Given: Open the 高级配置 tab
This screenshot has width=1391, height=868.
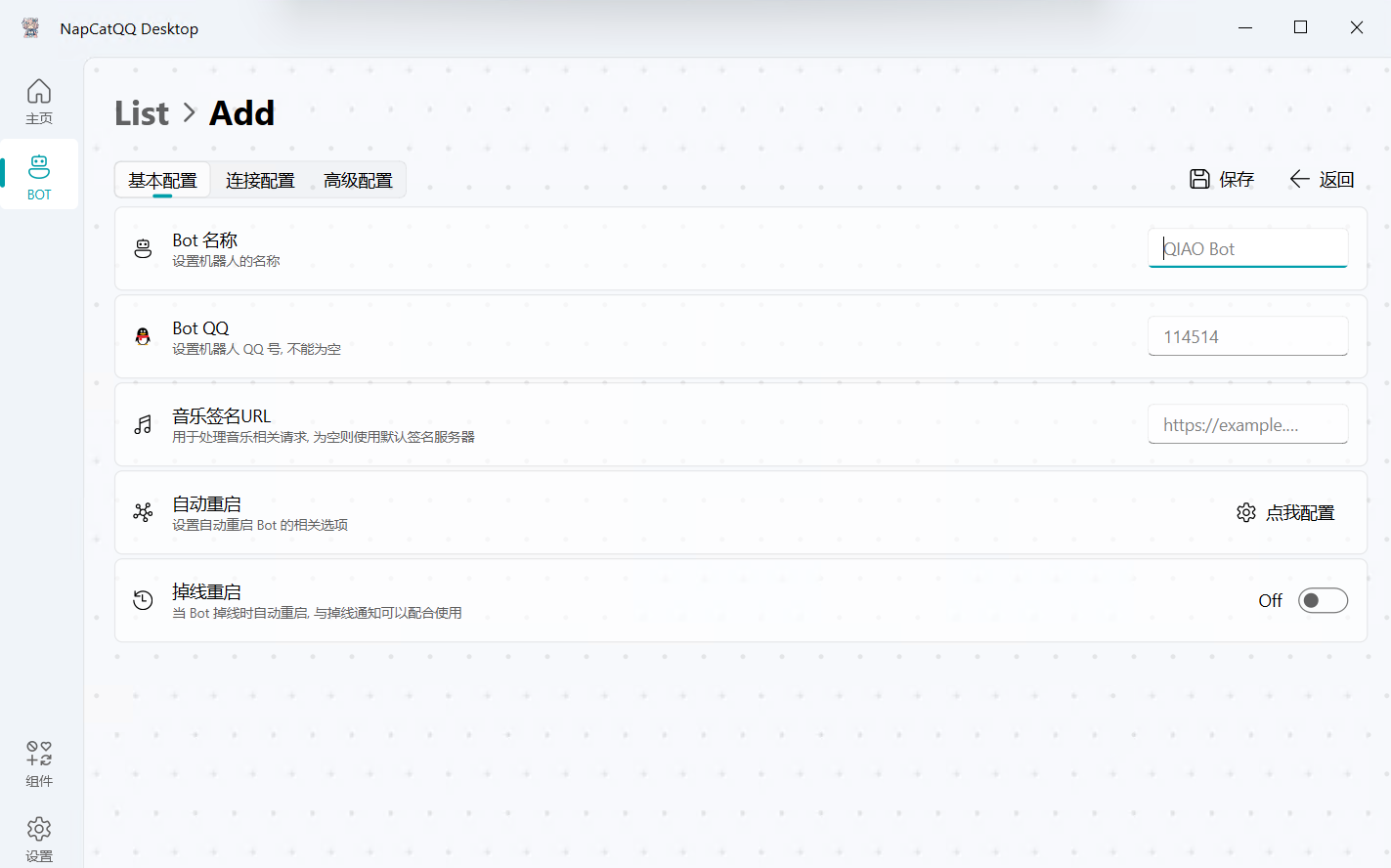Looking at the screenshot, I should coord(356,180).
